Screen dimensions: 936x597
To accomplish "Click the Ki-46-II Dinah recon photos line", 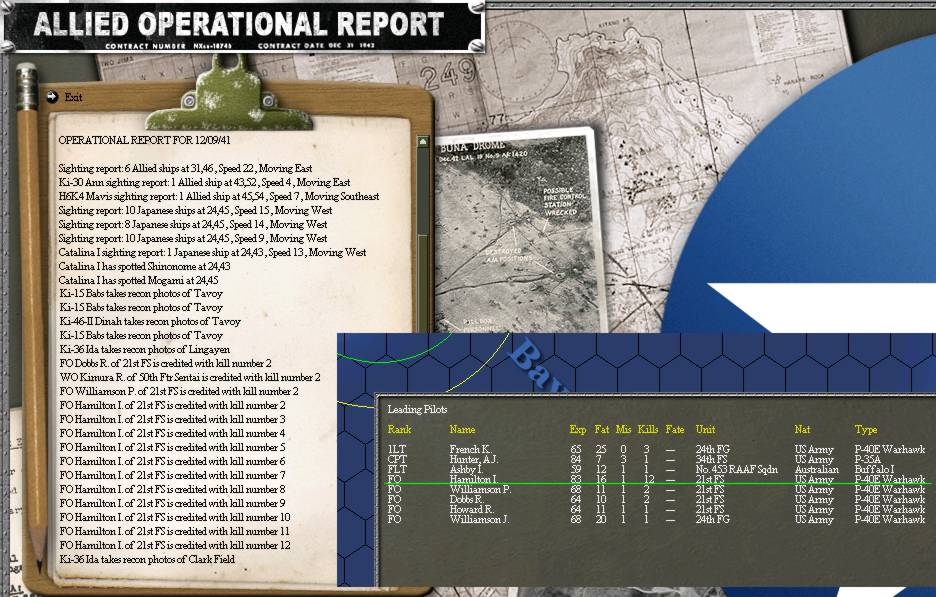I will click(x=150, y=322).
